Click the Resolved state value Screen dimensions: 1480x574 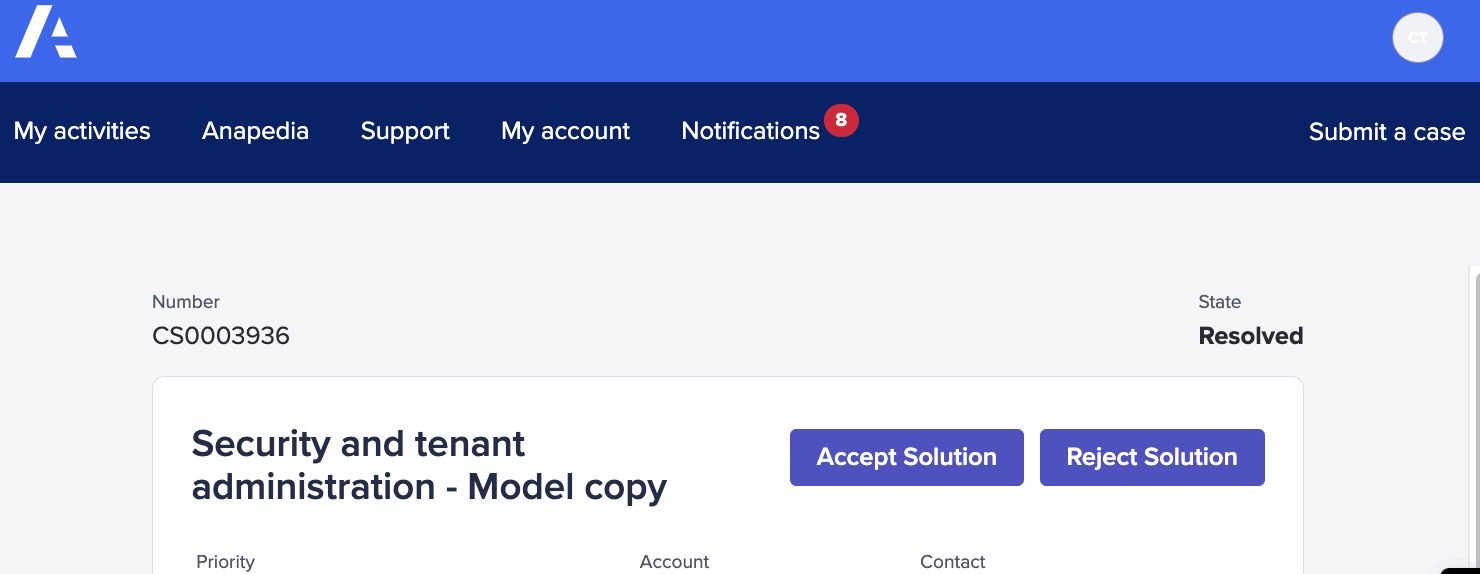tap(1250, 336)
